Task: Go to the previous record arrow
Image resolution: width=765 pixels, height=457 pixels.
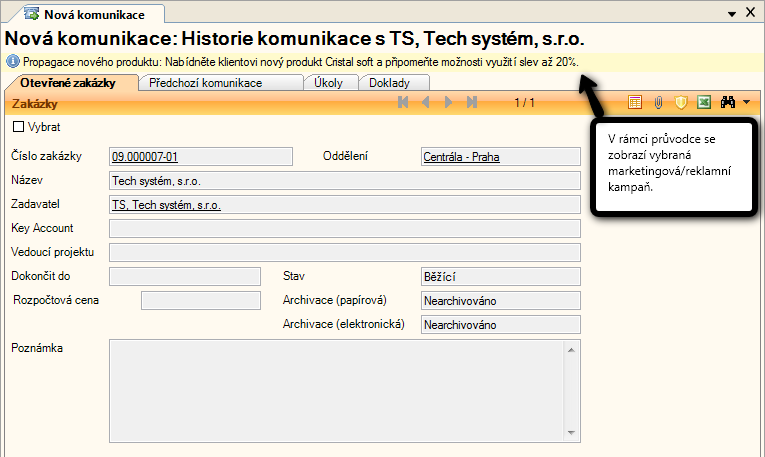Action: 426,103
